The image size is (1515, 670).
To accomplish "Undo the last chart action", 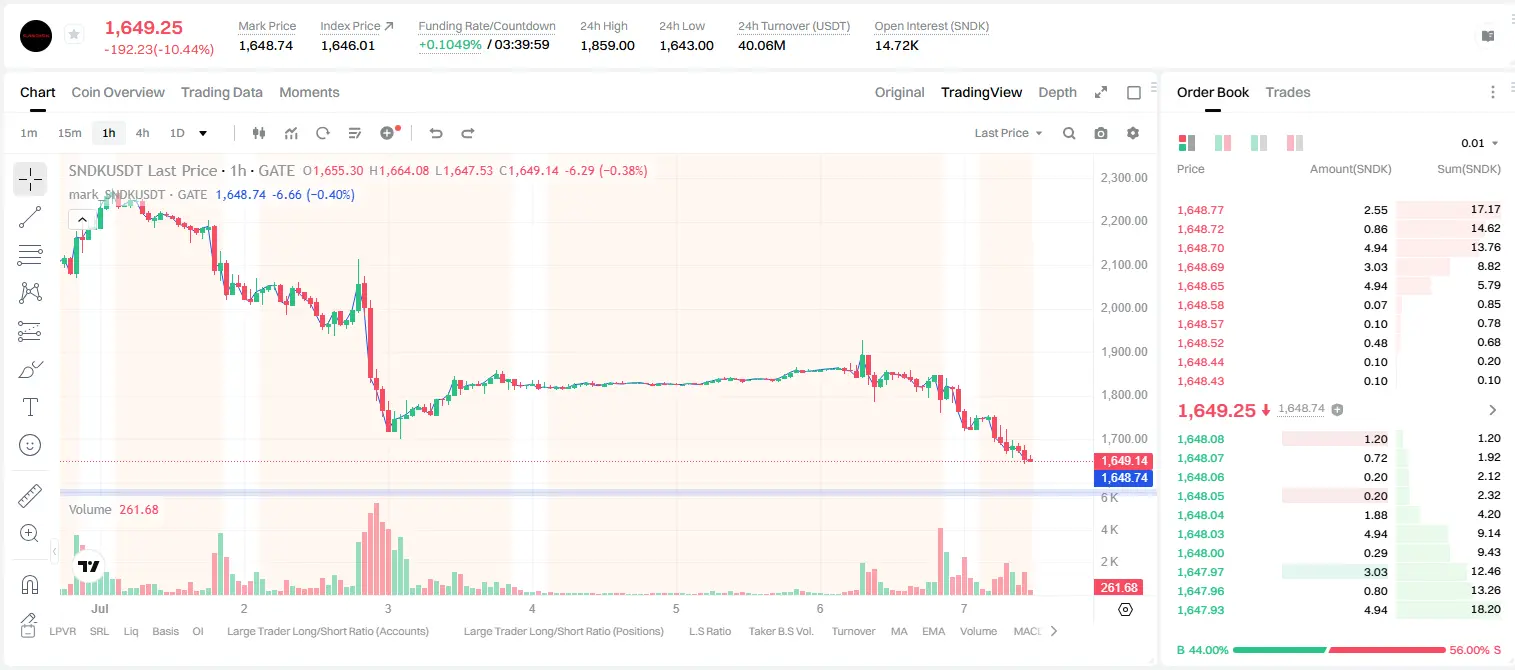I will 436,133.
